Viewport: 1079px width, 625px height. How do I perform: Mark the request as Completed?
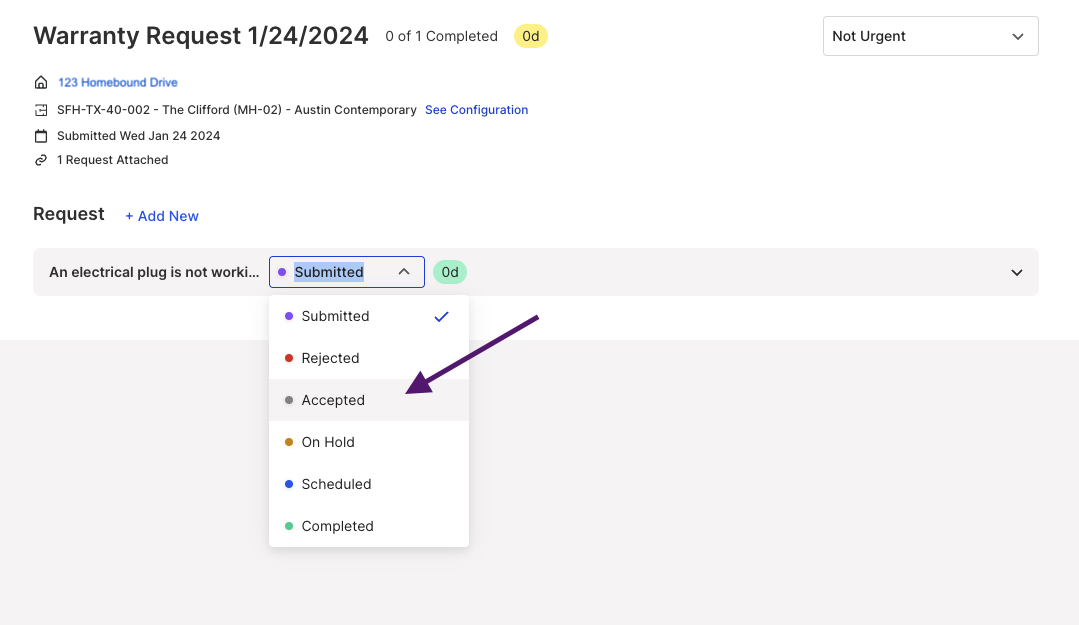369,526
